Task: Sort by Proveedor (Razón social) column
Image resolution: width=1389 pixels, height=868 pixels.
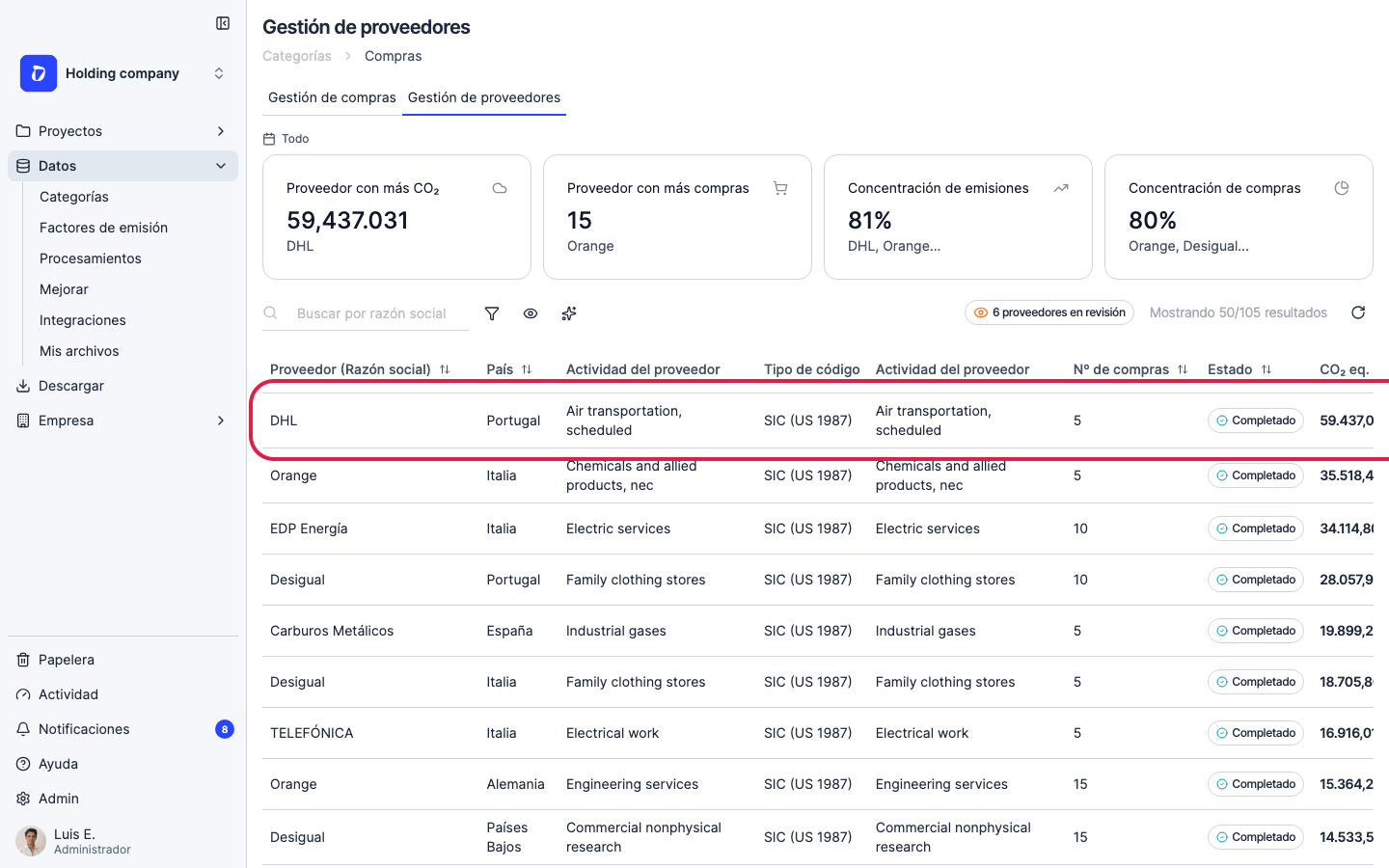Action: click(360, 369)
